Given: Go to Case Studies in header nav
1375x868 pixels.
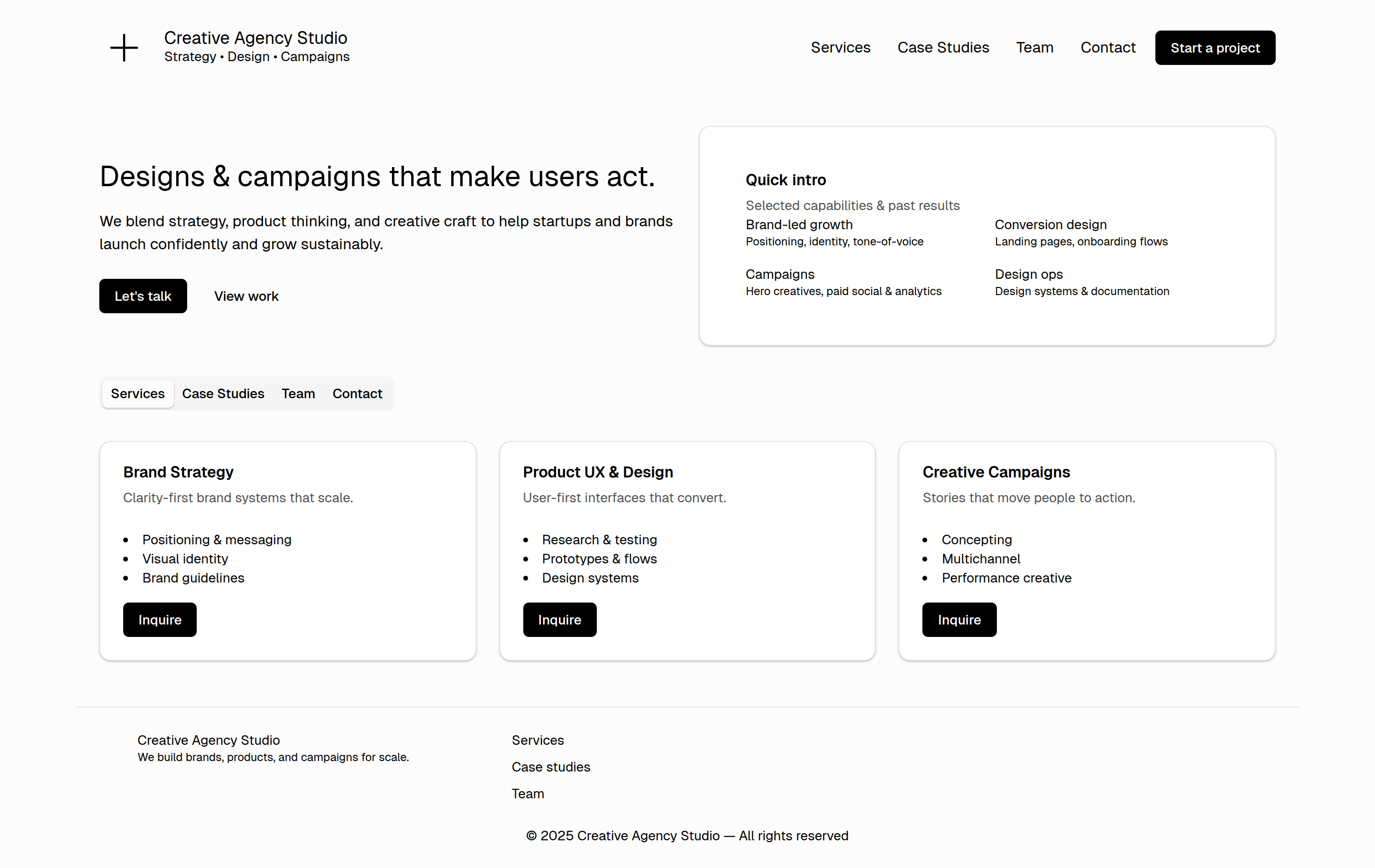Looking at the screenshot, I should coord(943,47).
